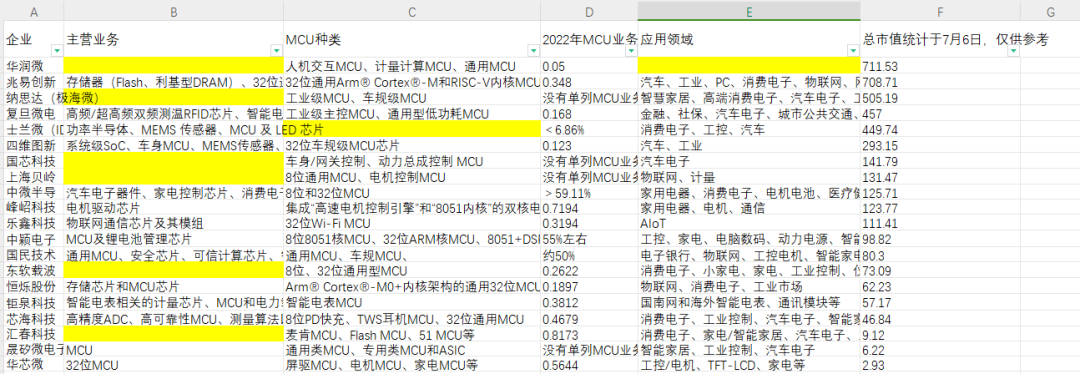This screenshot has width=1080, height=374.
Task: Select the 华芯微 company cell
Action: pyautogui.click(x=34, y=366)
